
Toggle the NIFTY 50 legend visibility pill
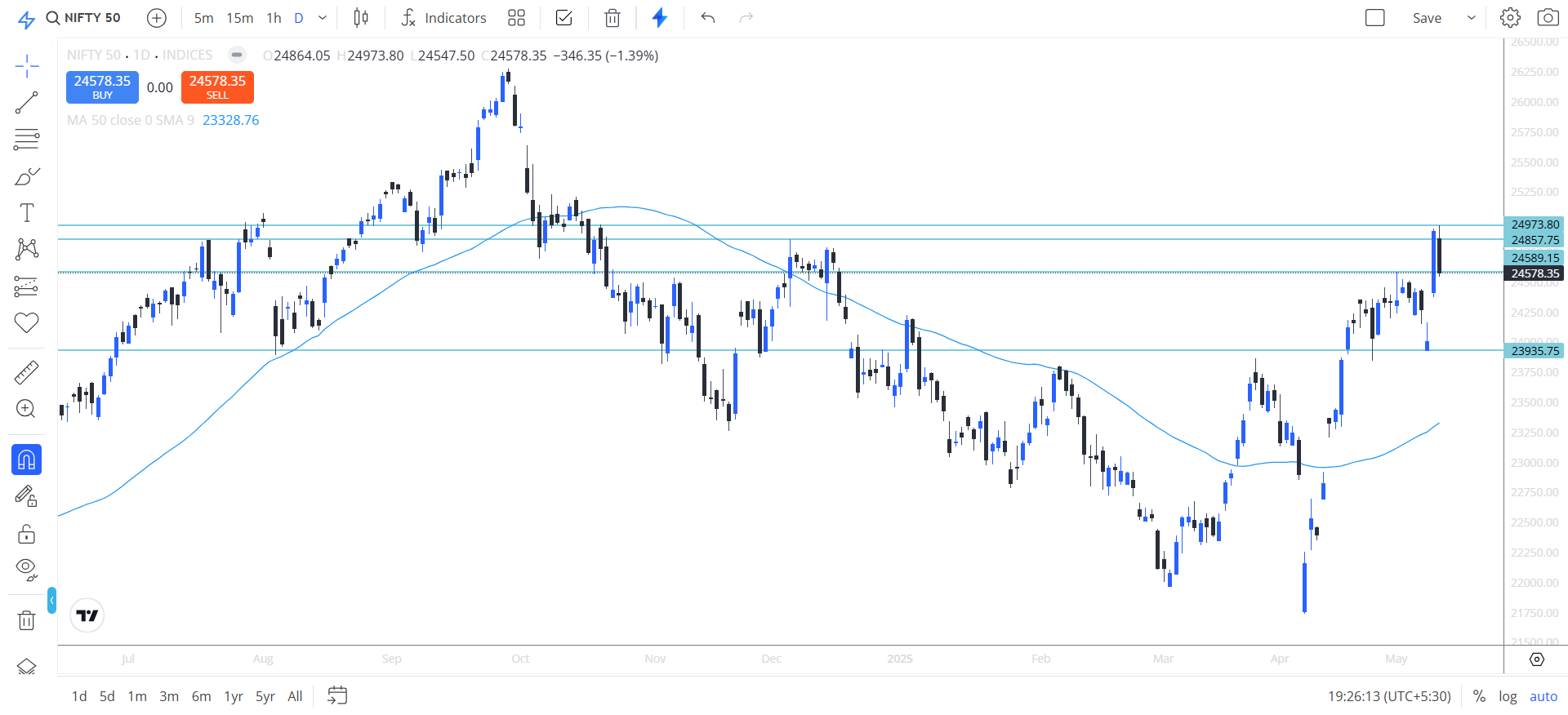[237, 55]
